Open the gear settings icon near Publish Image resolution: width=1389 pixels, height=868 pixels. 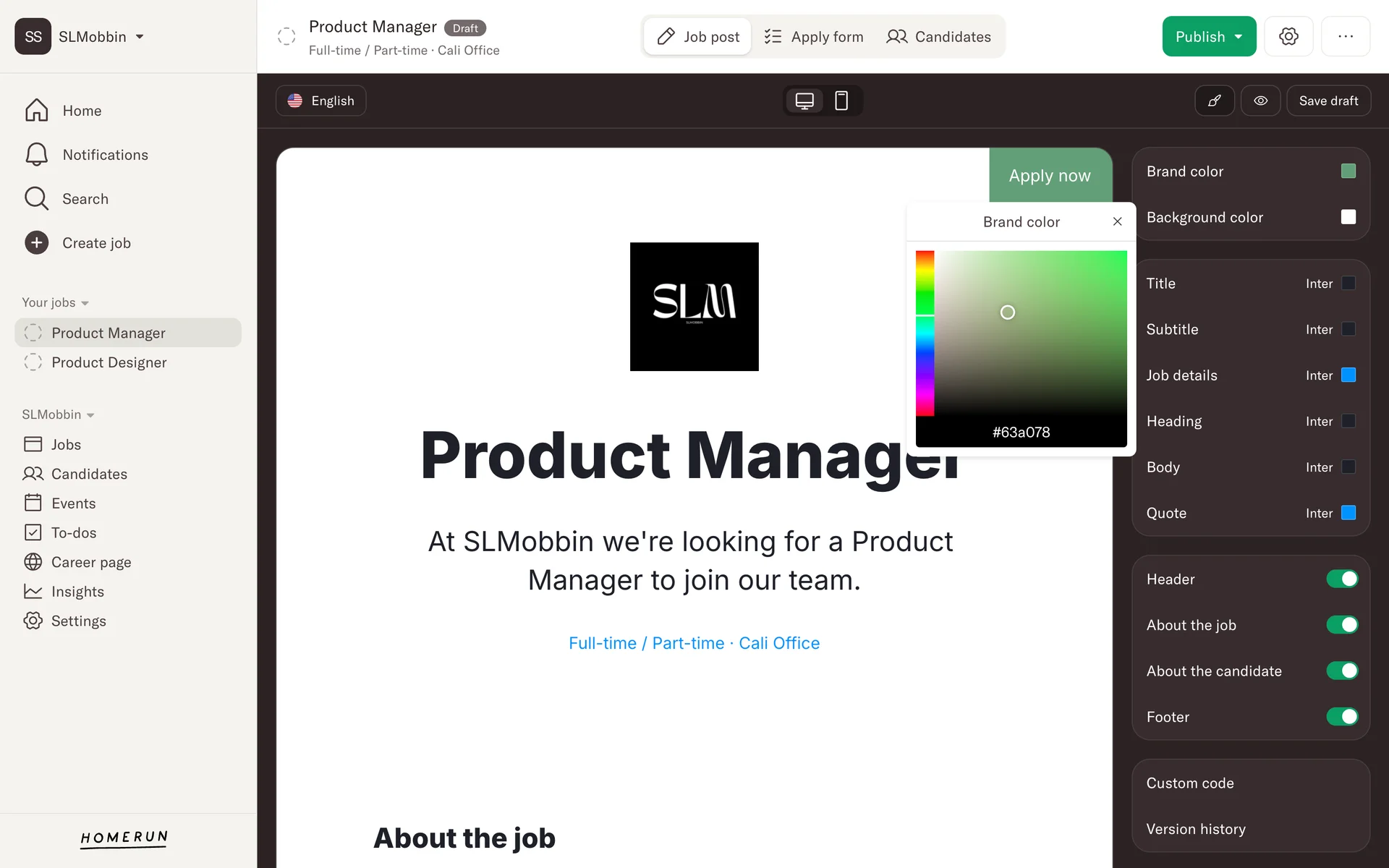coord(1288,36)
